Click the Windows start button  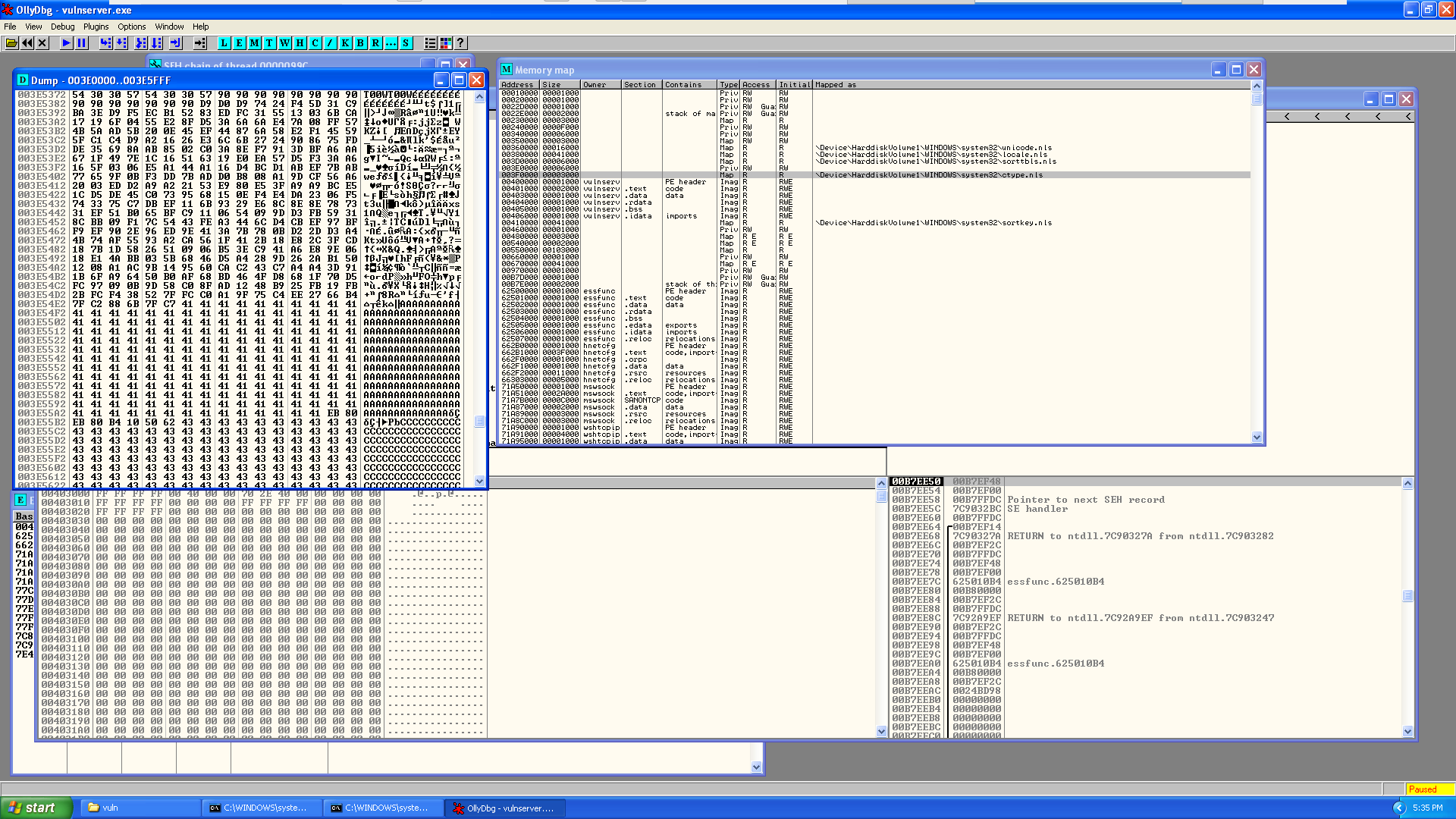point(35,808)
